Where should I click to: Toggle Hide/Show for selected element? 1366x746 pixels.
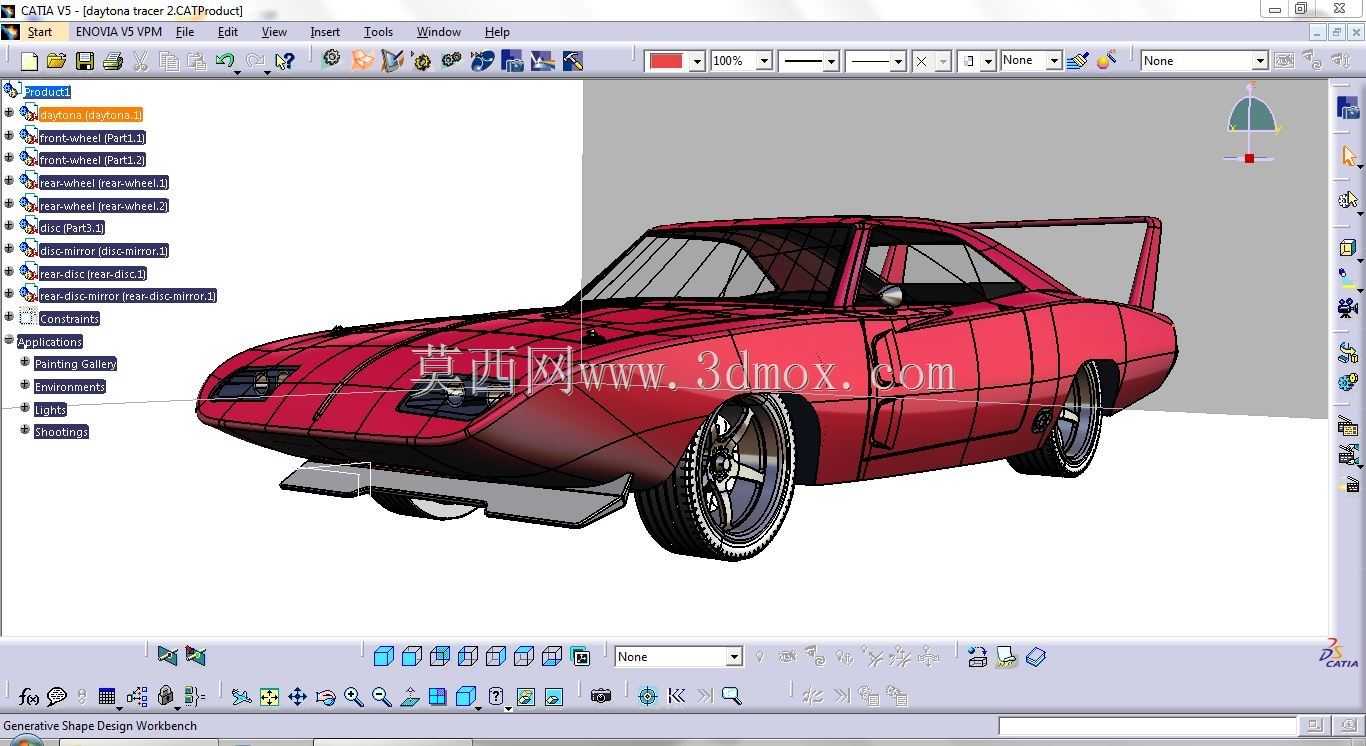tap(526, 697)
